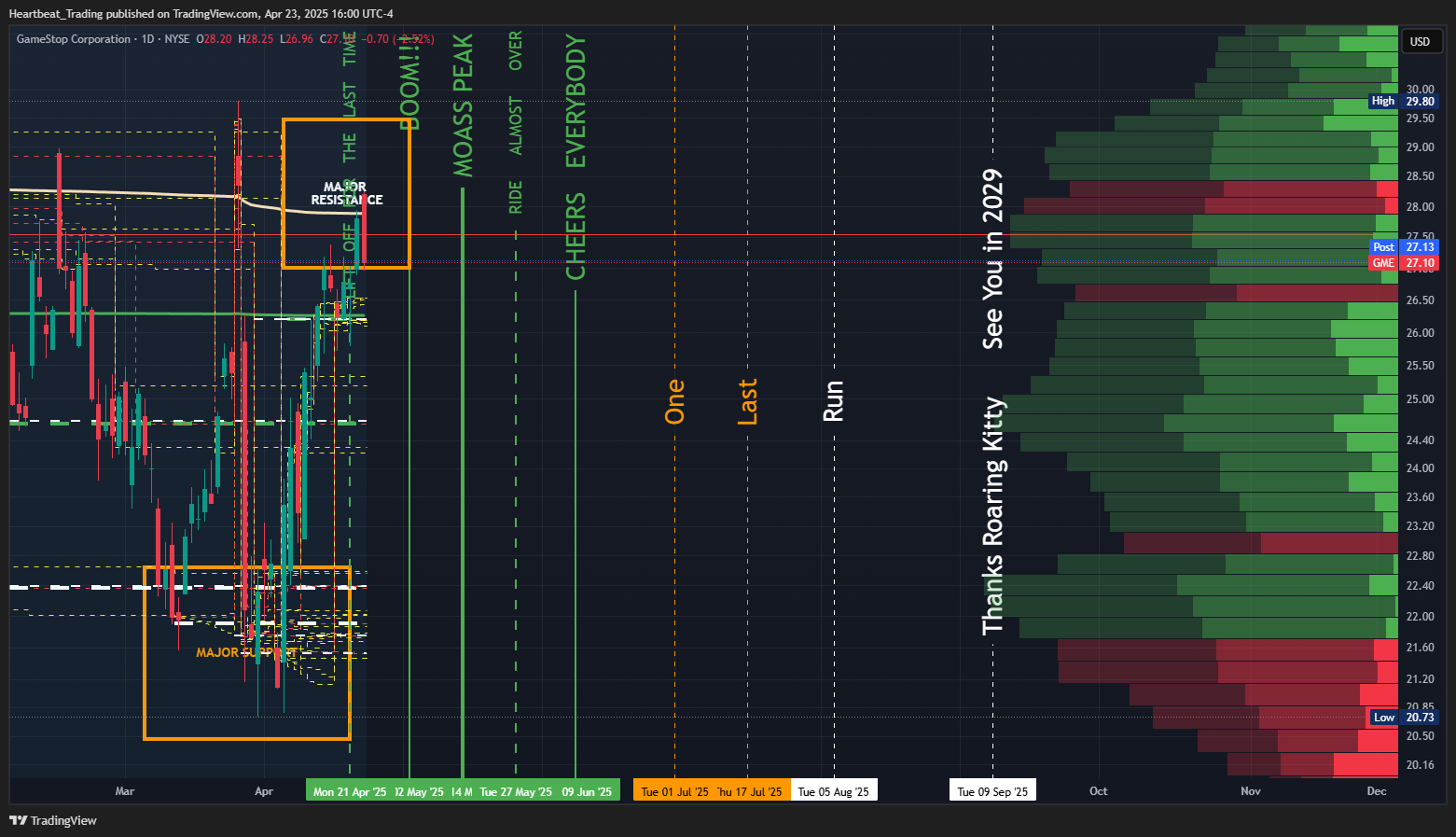The image size is (1456, 837).
Task: Select the Tue 09 Sep '25 date marker
Action: pyautogui.click(x=992, y=791)
